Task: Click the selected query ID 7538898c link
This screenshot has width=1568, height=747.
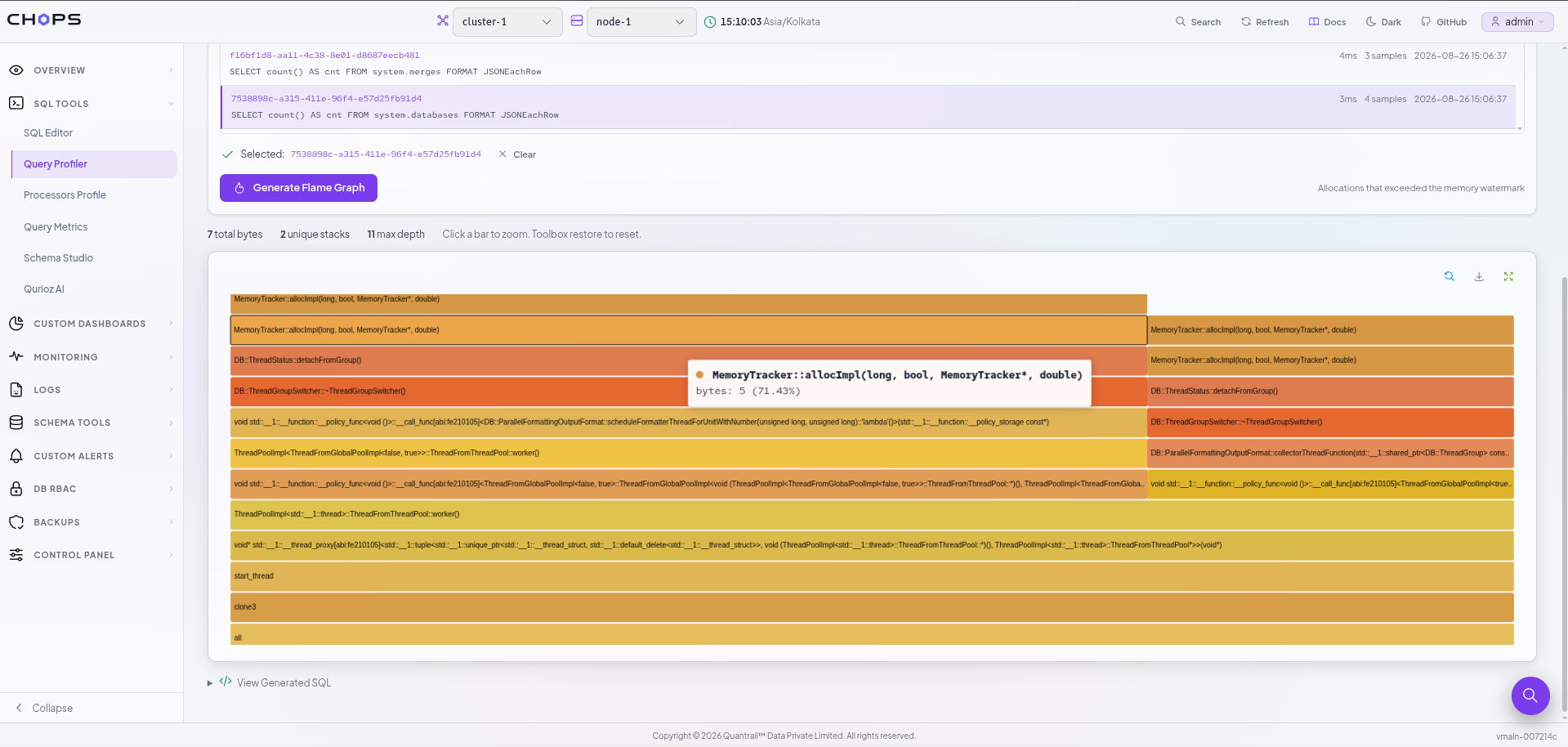Action: (x=386, y=154)
